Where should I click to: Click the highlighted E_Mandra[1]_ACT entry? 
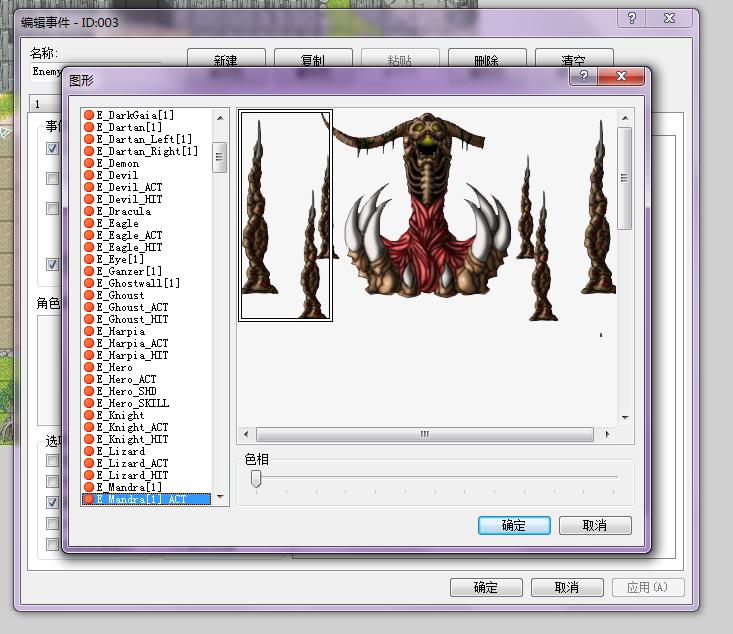point(146,499)
